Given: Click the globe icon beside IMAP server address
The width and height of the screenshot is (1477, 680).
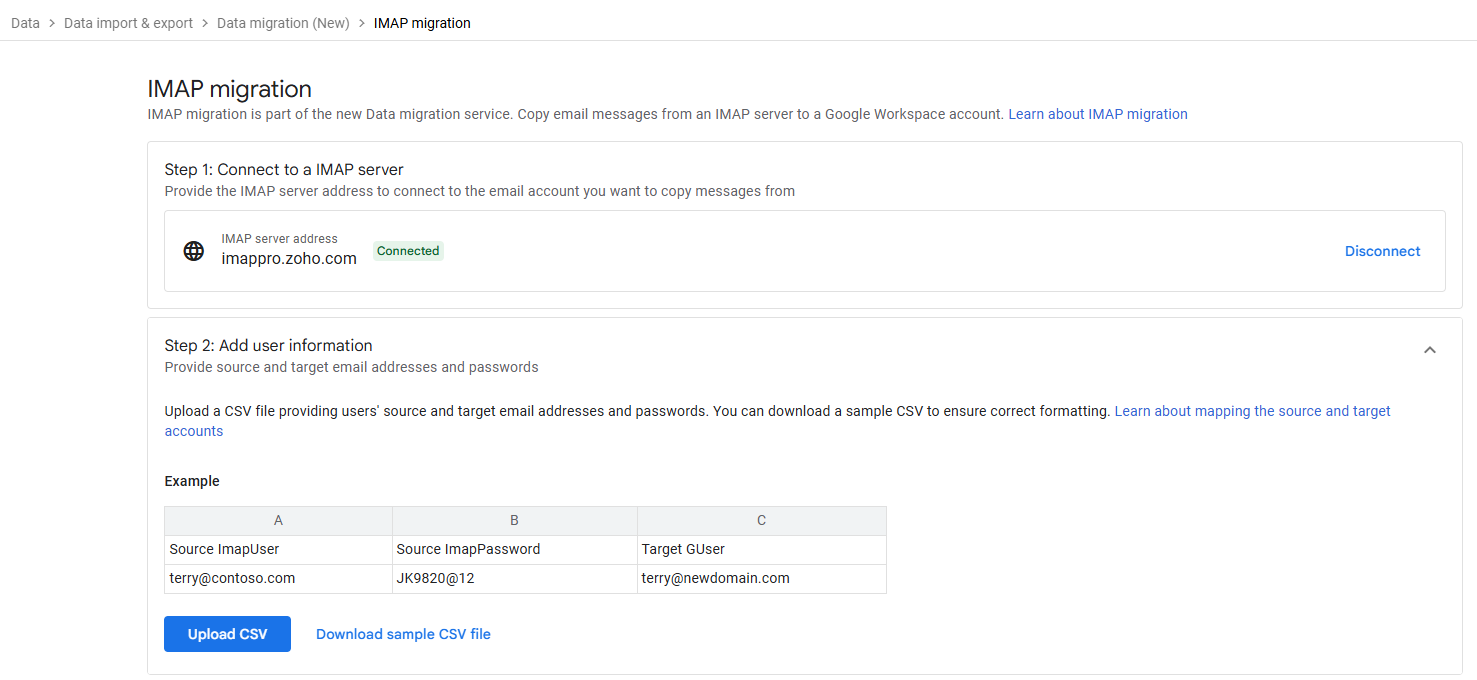Looking at the screenshot, I should [194, 251].
